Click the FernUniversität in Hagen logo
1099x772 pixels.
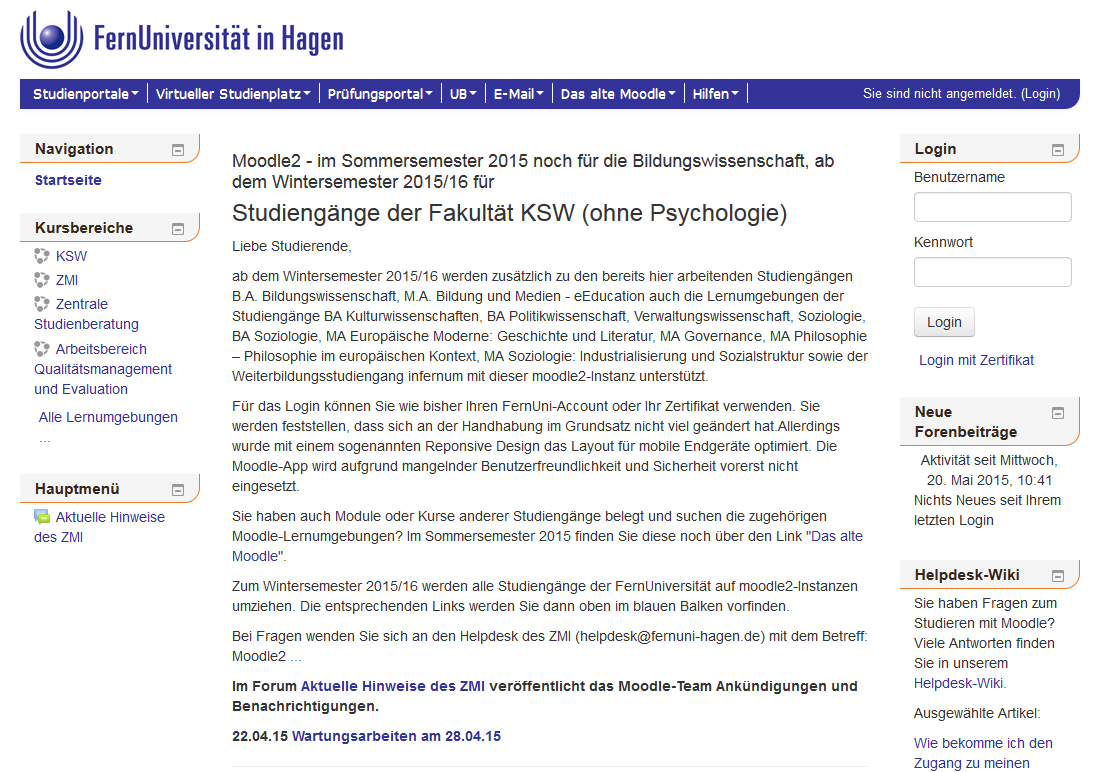point(182,39)
